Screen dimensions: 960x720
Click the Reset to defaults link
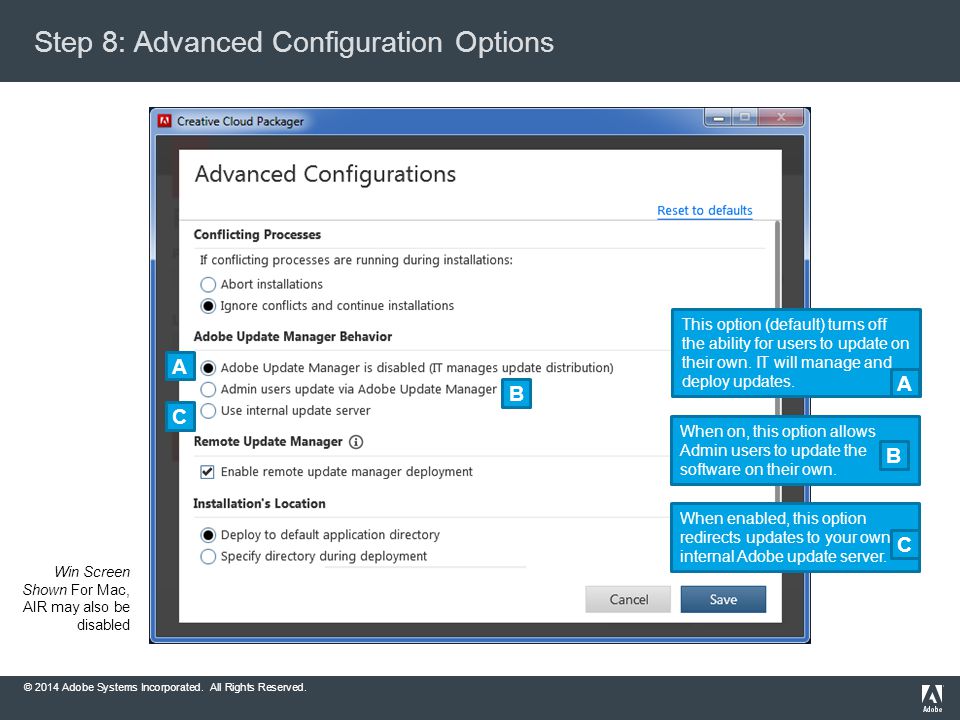coord(705,211)
